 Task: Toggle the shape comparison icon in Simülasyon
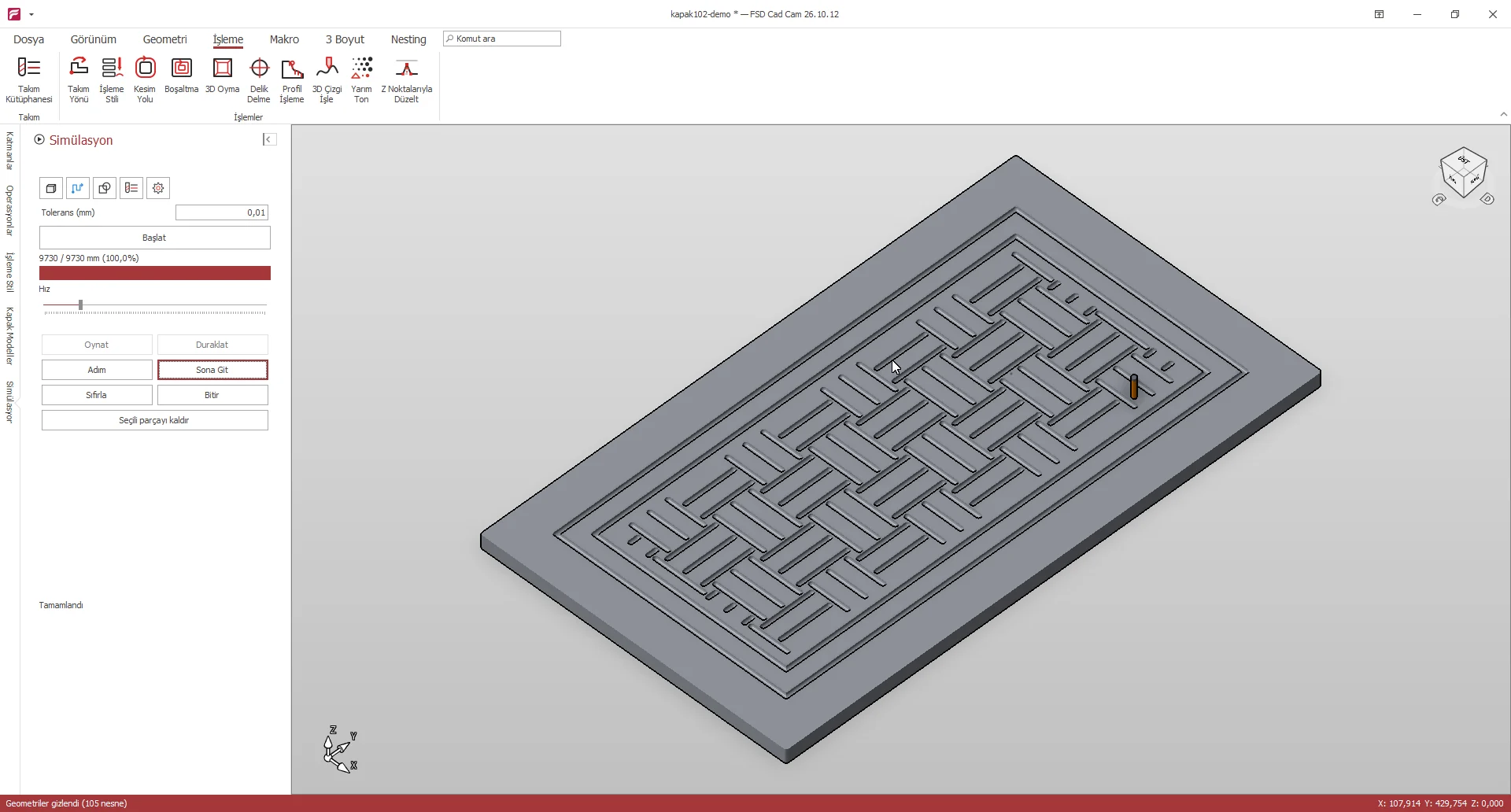pos(105,188)
